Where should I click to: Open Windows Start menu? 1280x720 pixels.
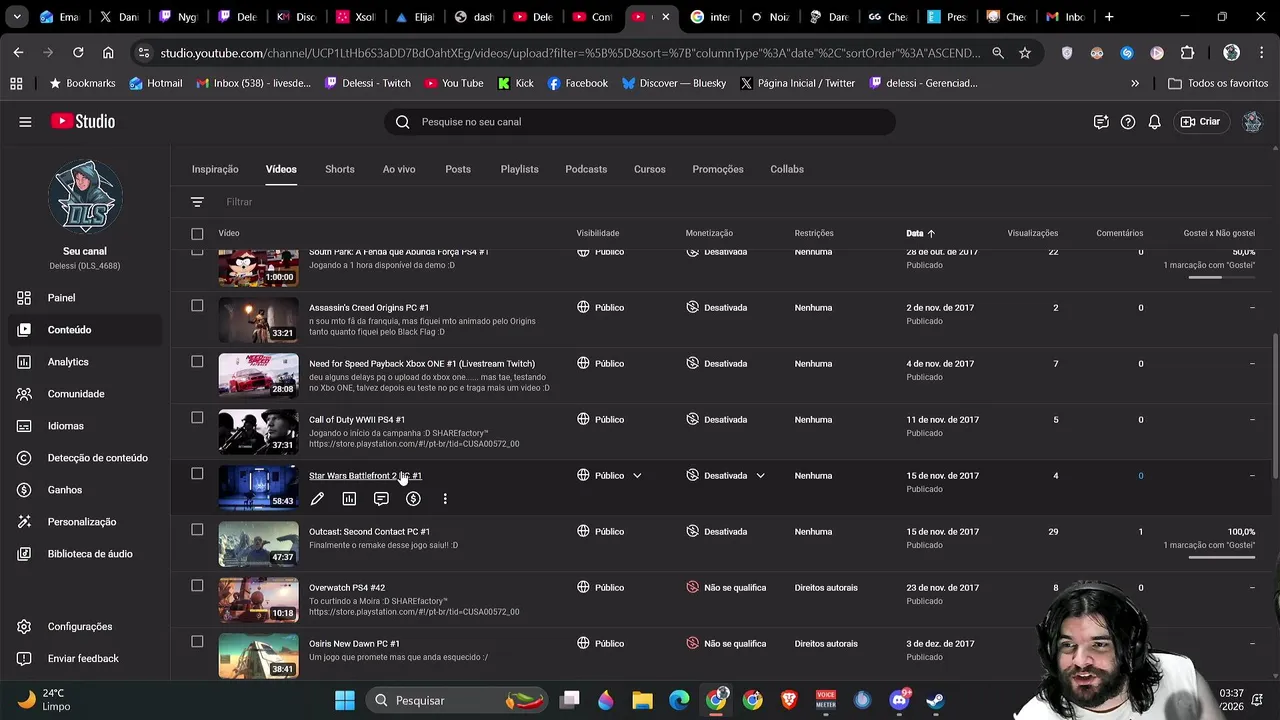[x=345, y=700]
